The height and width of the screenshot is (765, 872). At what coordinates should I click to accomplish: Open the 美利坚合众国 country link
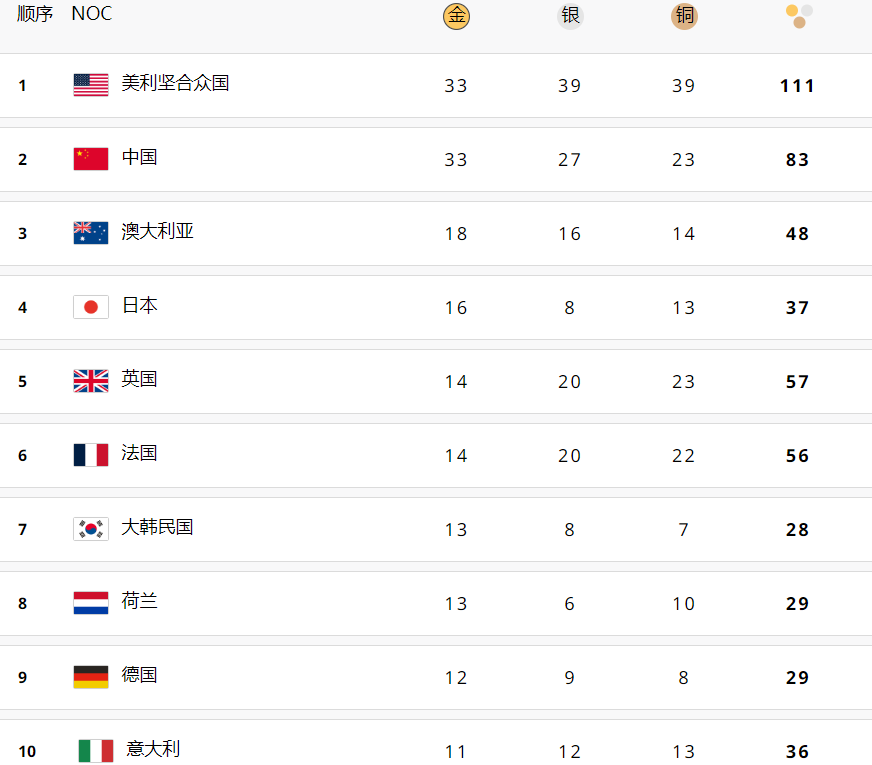point(175,83)
